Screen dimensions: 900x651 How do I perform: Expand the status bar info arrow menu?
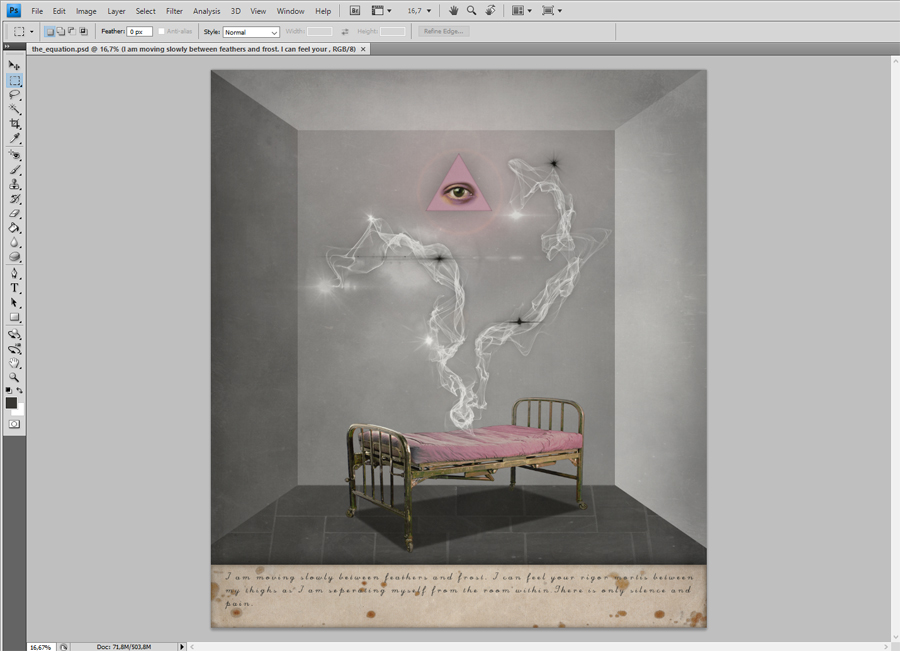tap(181, 646)
